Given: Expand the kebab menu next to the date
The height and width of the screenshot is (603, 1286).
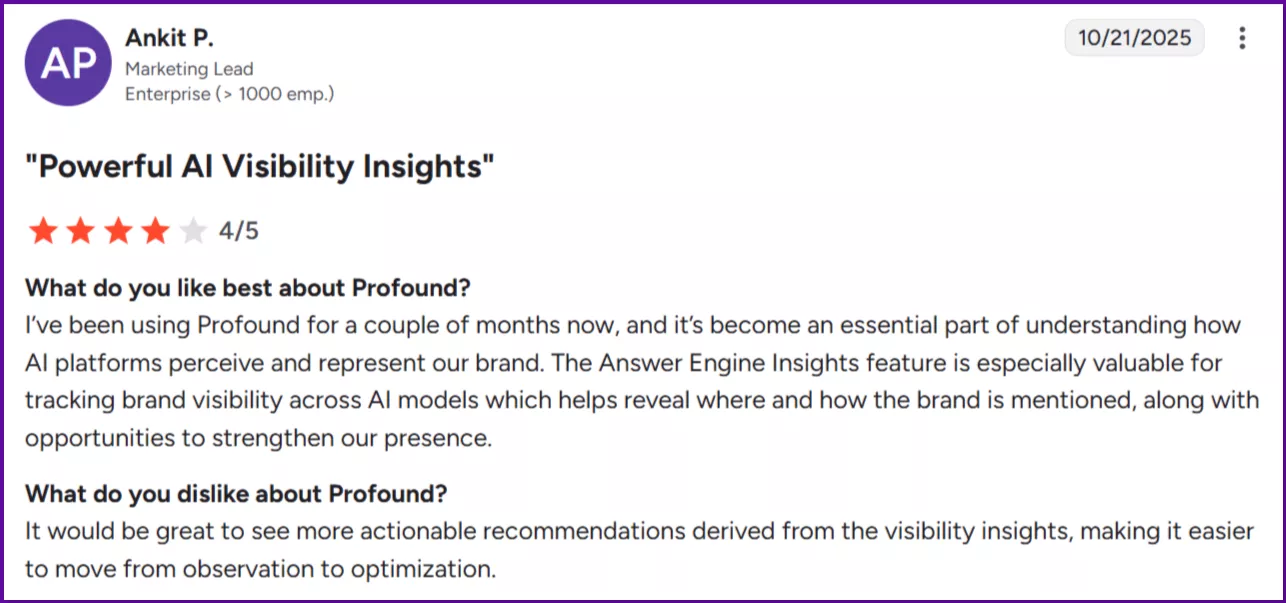Looking at the screenshot, I should click(x=1241, y=37).
